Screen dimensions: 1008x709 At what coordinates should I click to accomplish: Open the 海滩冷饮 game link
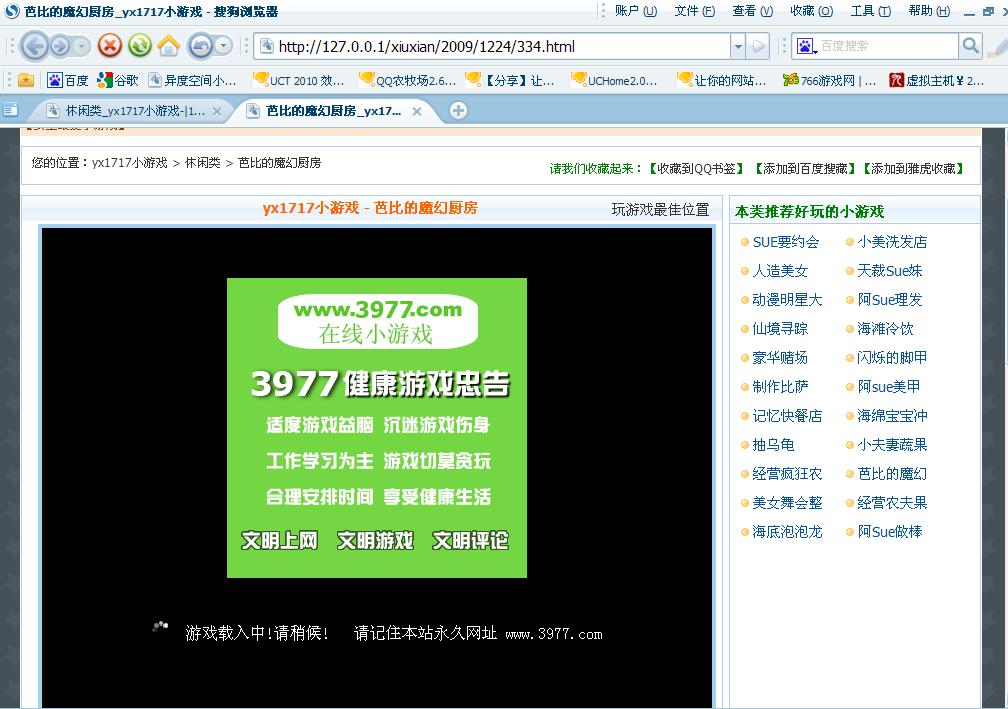point(885,328)
